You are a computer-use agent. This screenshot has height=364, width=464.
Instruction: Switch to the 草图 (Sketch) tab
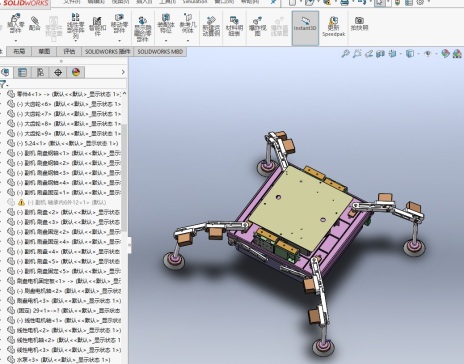(44, 52)
